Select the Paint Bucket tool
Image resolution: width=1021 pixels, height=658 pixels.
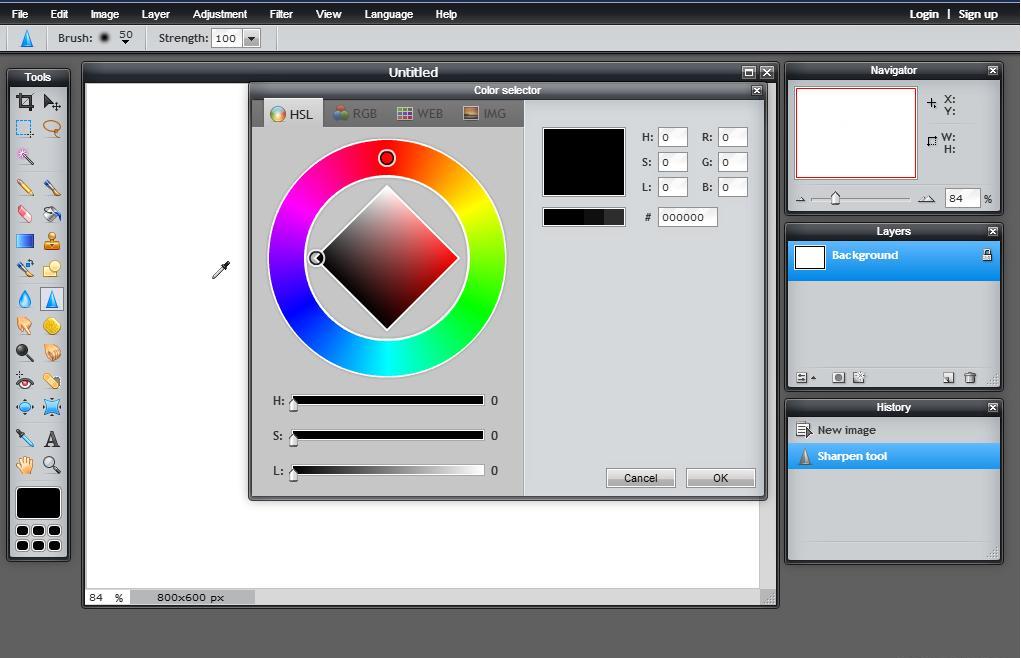(52, 214)
